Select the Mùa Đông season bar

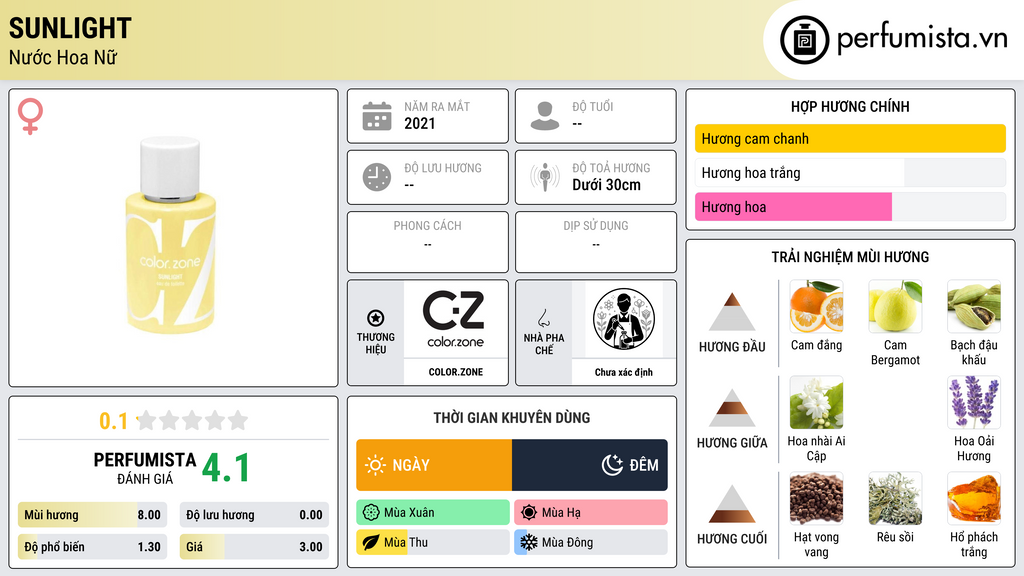click(x=591, y=542)
